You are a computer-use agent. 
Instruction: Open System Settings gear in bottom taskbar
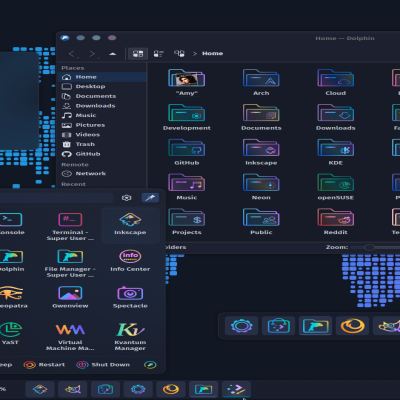[138, 389]
